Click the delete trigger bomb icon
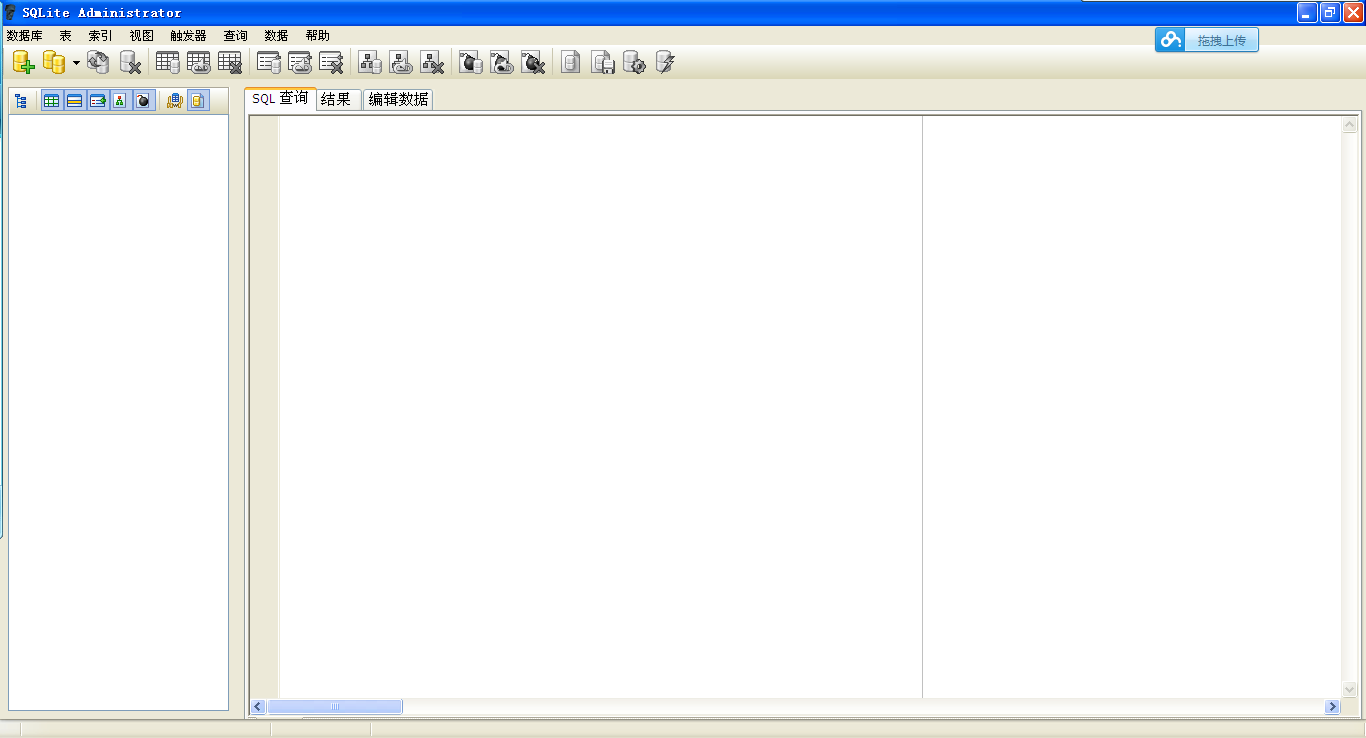 533,62
